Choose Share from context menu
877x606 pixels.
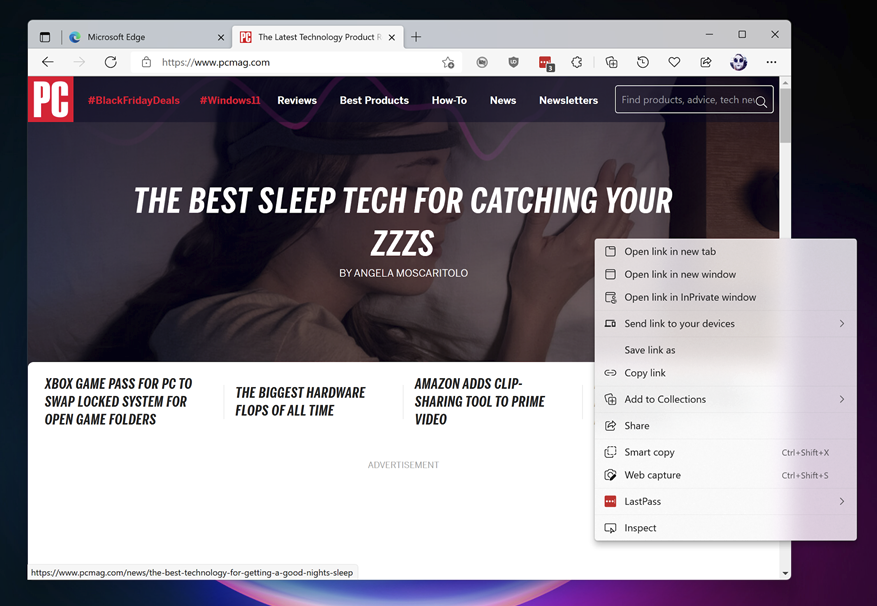(x=725, y=425)
